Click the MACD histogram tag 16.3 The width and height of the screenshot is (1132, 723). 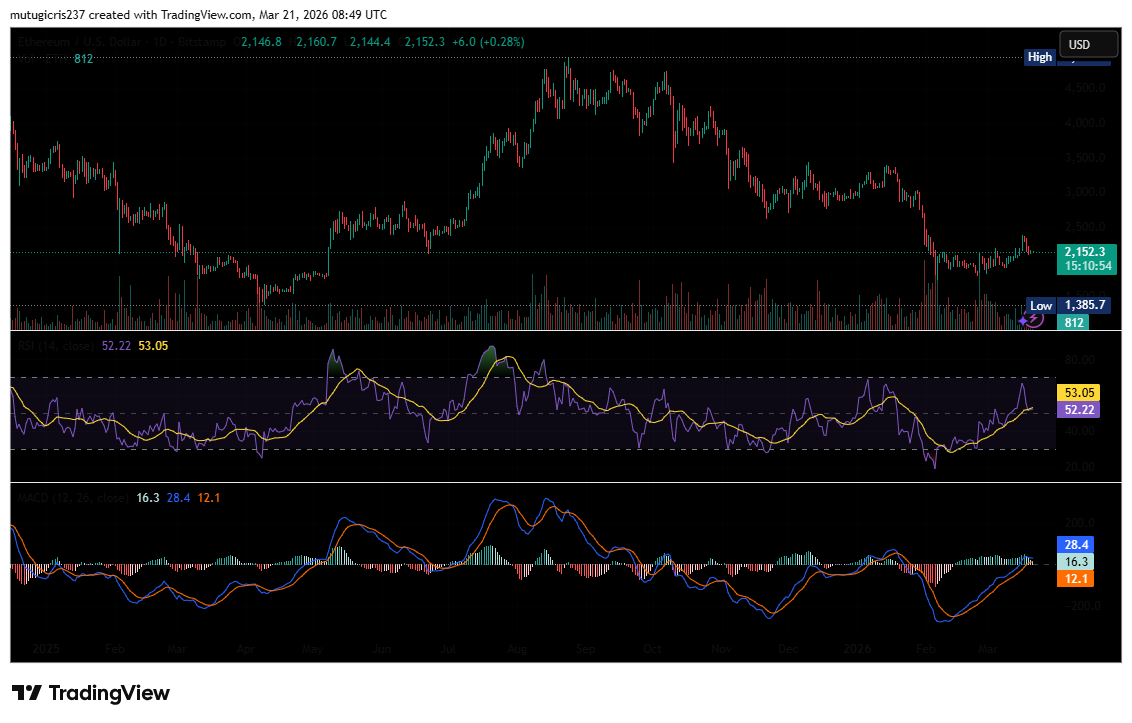click(1076, 561)
